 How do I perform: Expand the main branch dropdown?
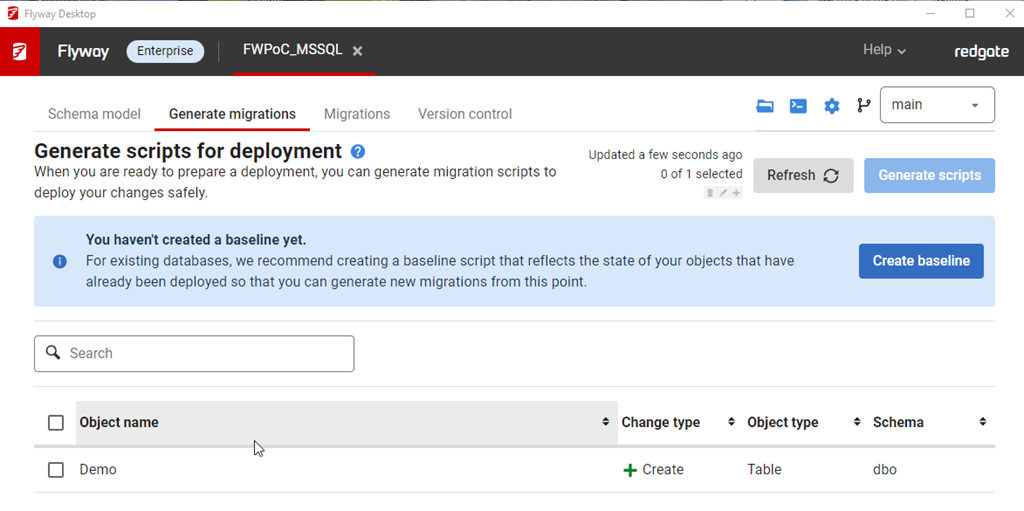(936, 105)
